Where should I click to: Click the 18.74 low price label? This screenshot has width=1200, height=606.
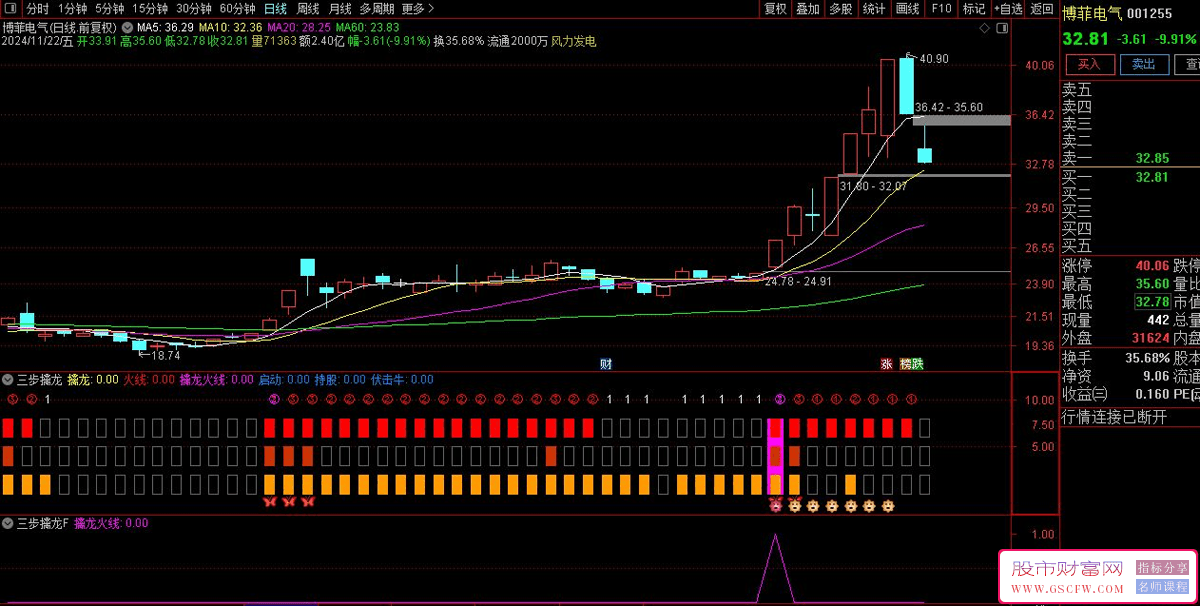(x=166, y=355)
